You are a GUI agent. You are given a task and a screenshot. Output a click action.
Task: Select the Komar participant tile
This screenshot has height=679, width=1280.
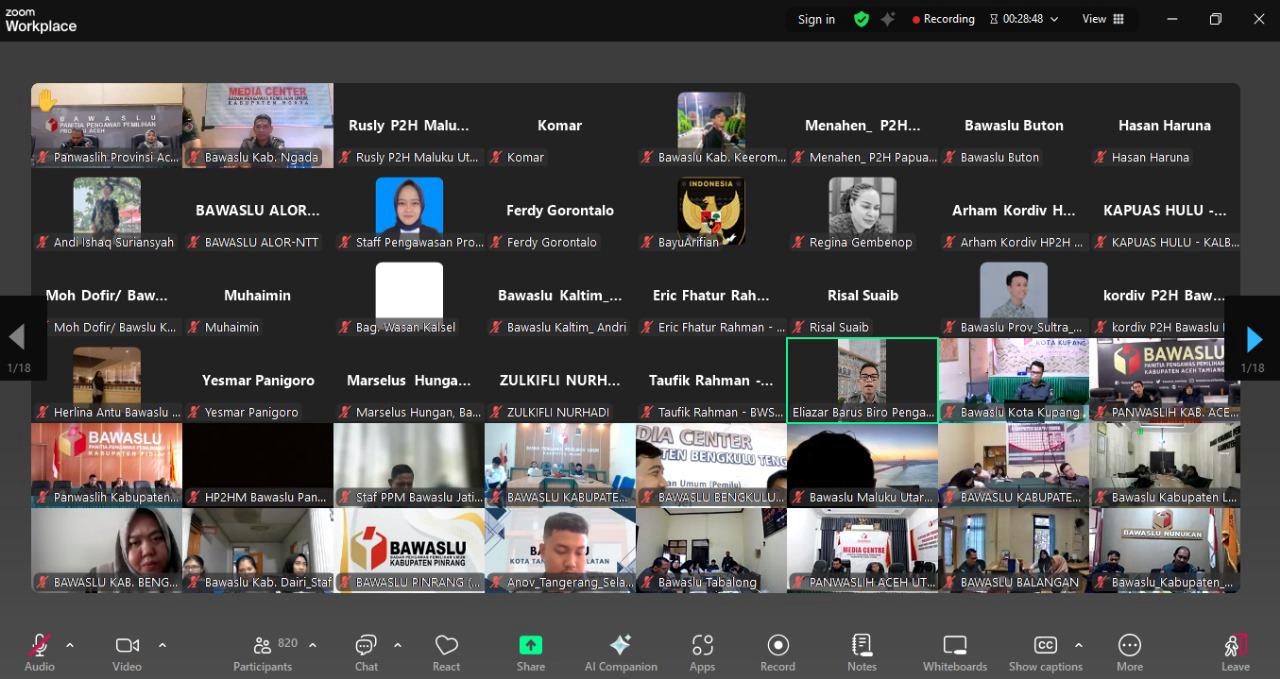point(560,125)
